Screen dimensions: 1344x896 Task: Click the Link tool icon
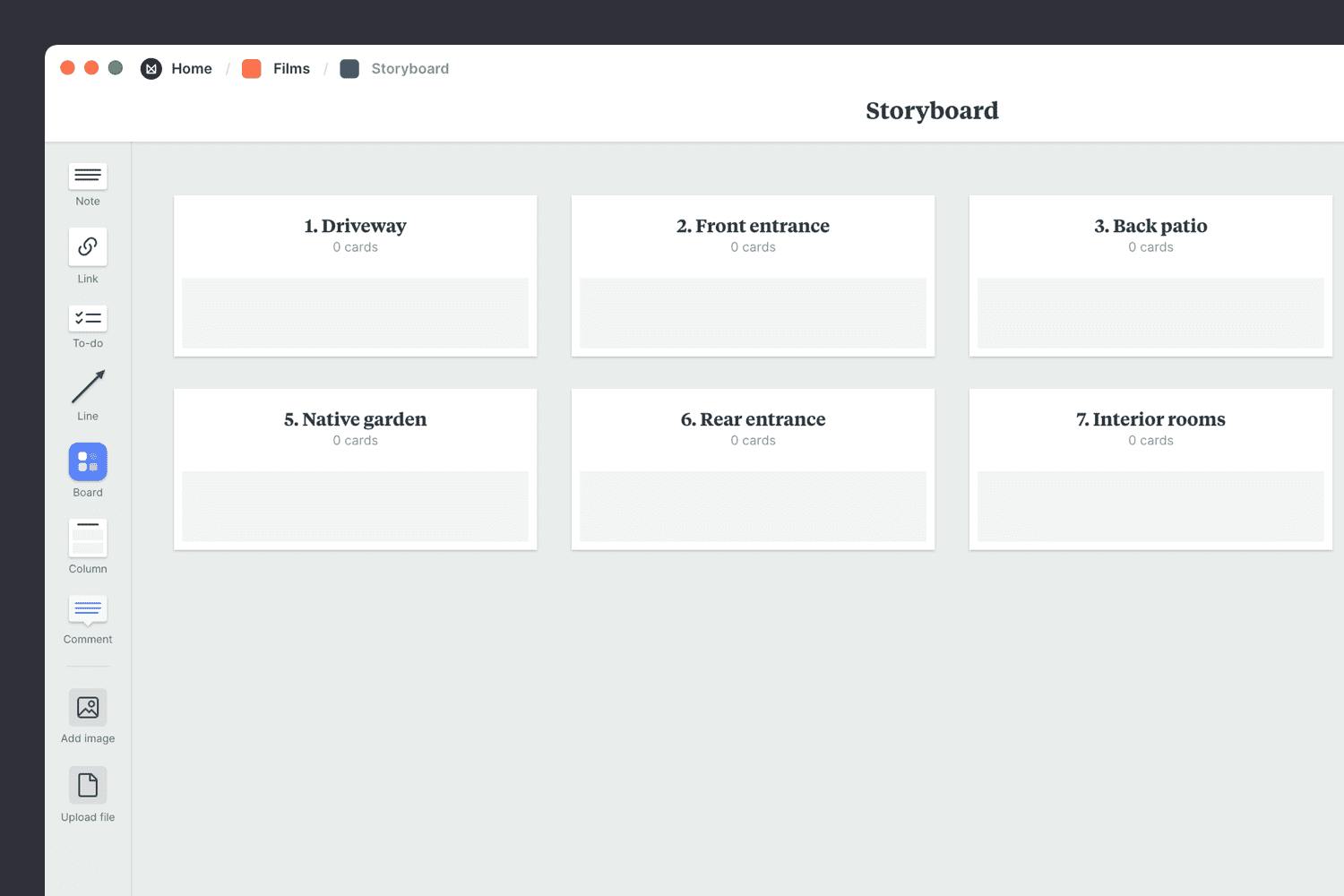pos(88,246)
